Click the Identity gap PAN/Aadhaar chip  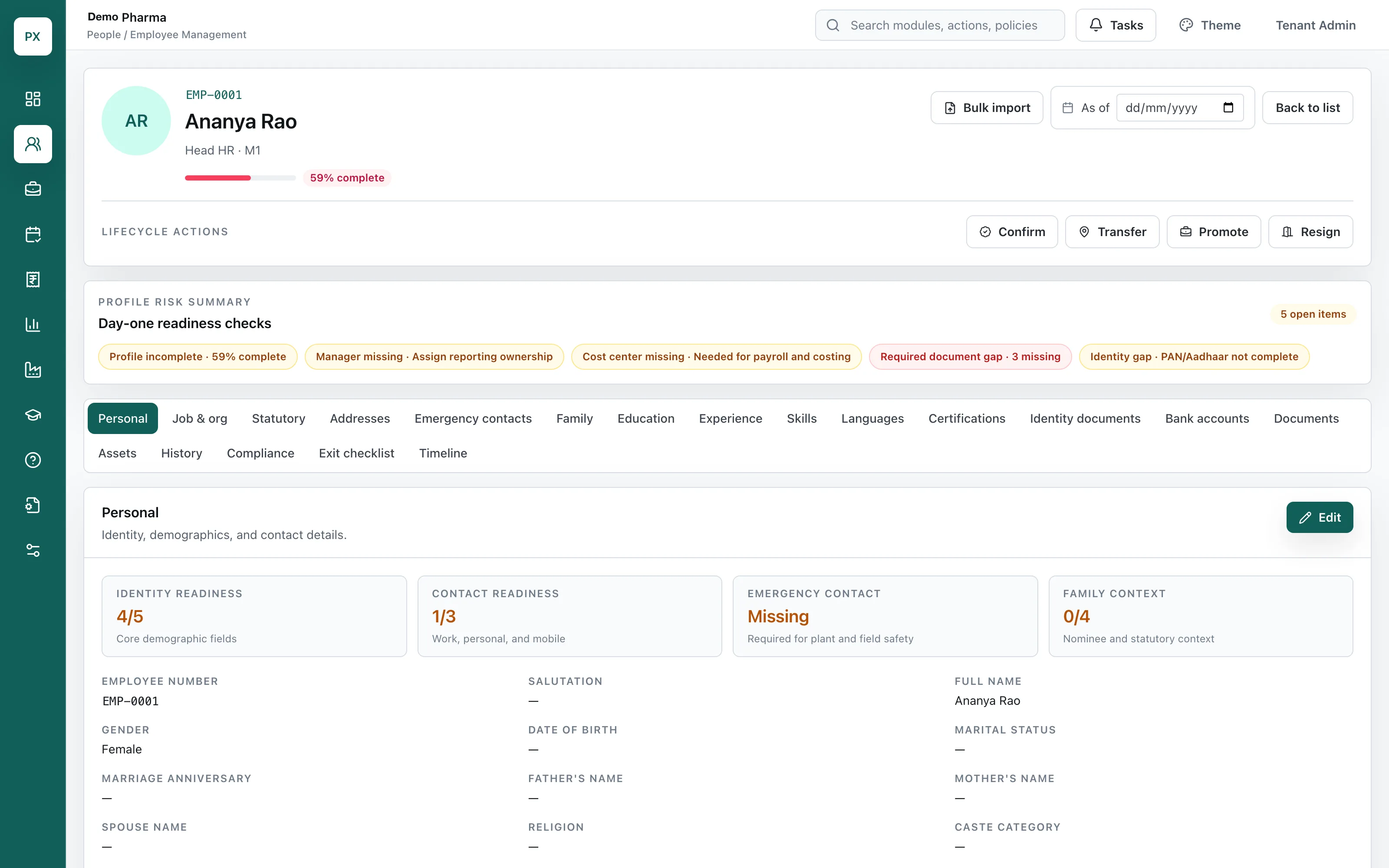[x=1194, y=356]
